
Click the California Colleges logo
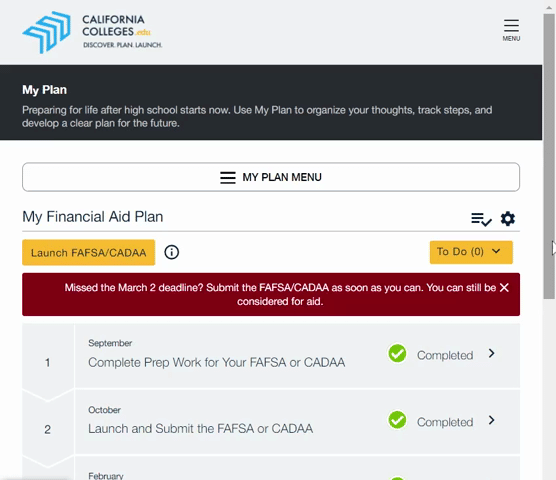click(x=92, y=32)
